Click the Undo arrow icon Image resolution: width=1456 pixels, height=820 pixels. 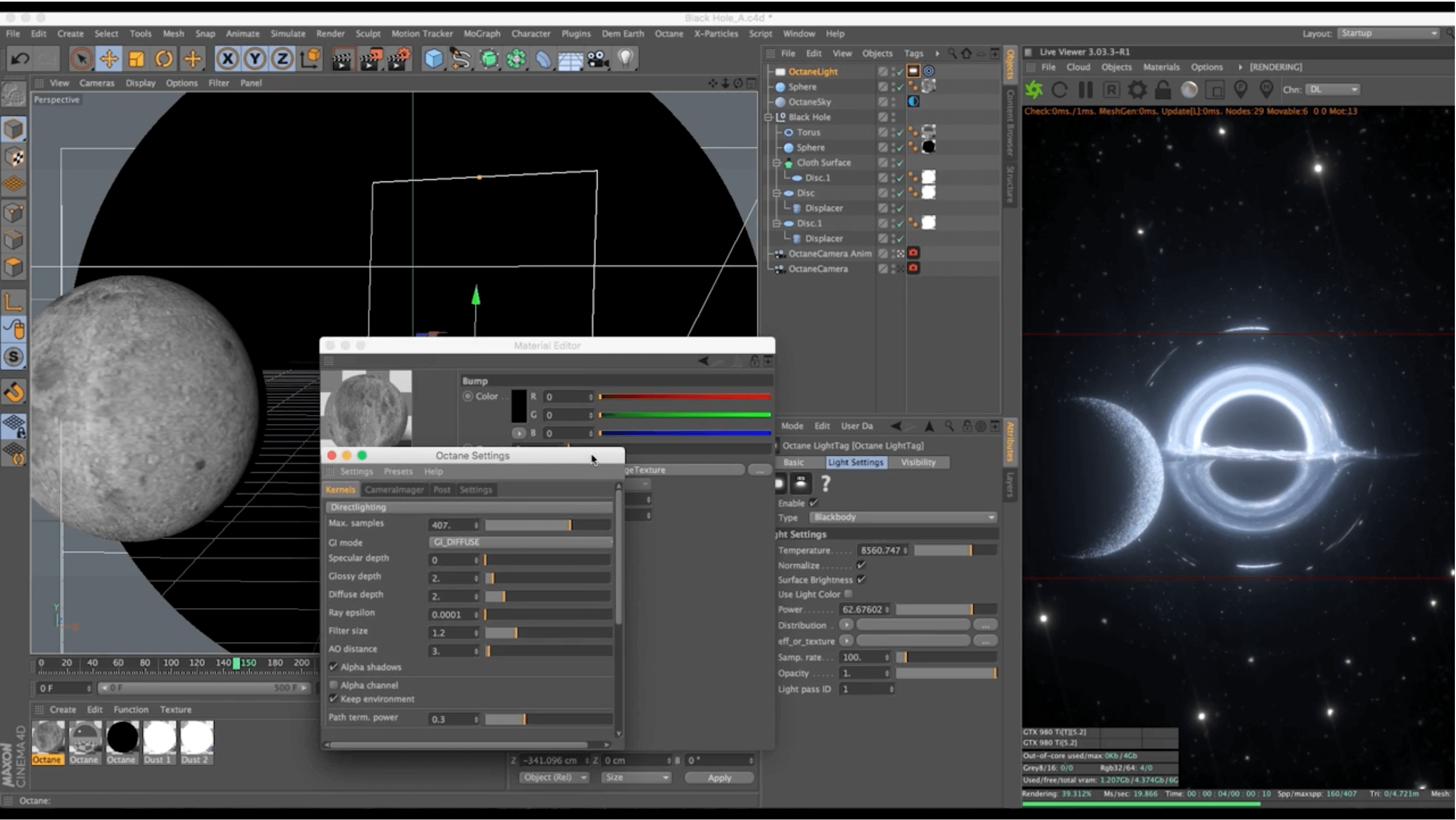pos(20,59)
